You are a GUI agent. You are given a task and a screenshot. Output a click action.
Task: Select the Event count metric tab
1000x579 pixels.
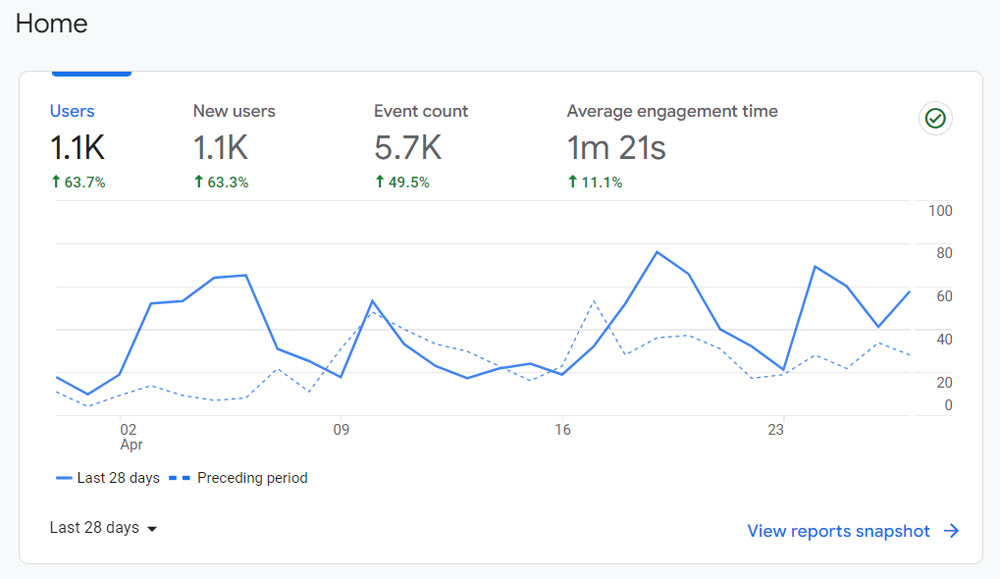(420, 148)
